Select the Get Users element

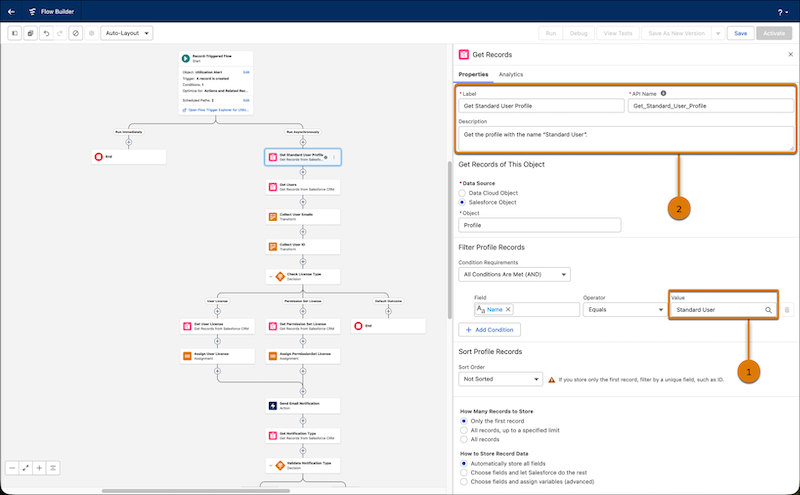pos(303,187)
